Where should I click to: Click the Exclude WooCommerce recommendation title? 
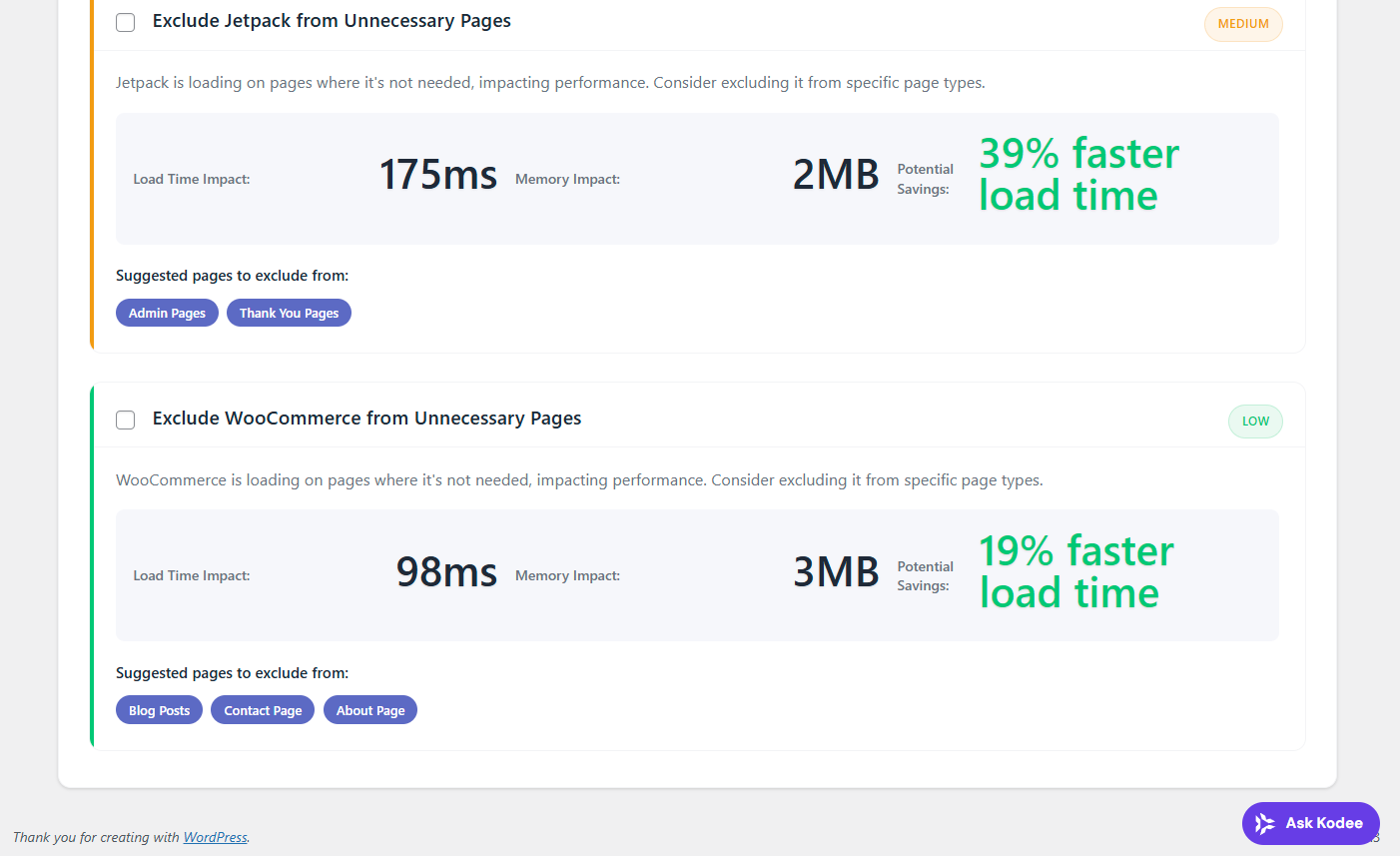(366, 419)
